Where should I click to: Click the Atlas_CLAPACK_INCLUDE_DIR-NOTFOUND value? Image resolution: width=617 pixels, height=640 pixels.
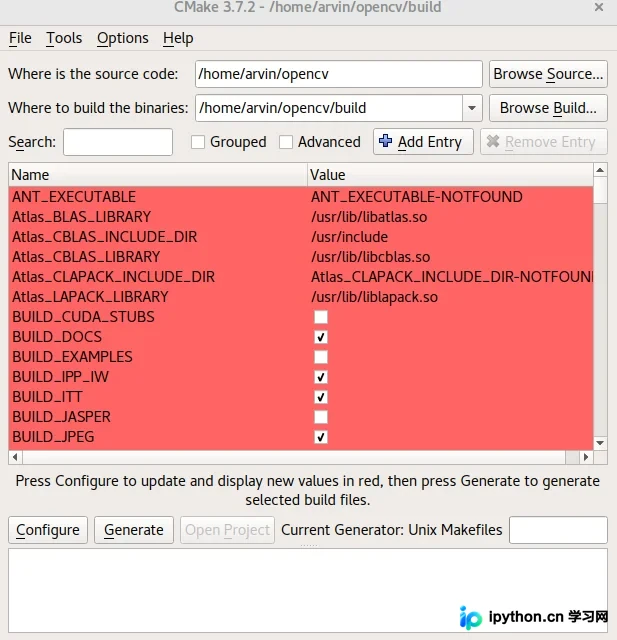pos(452,277)
